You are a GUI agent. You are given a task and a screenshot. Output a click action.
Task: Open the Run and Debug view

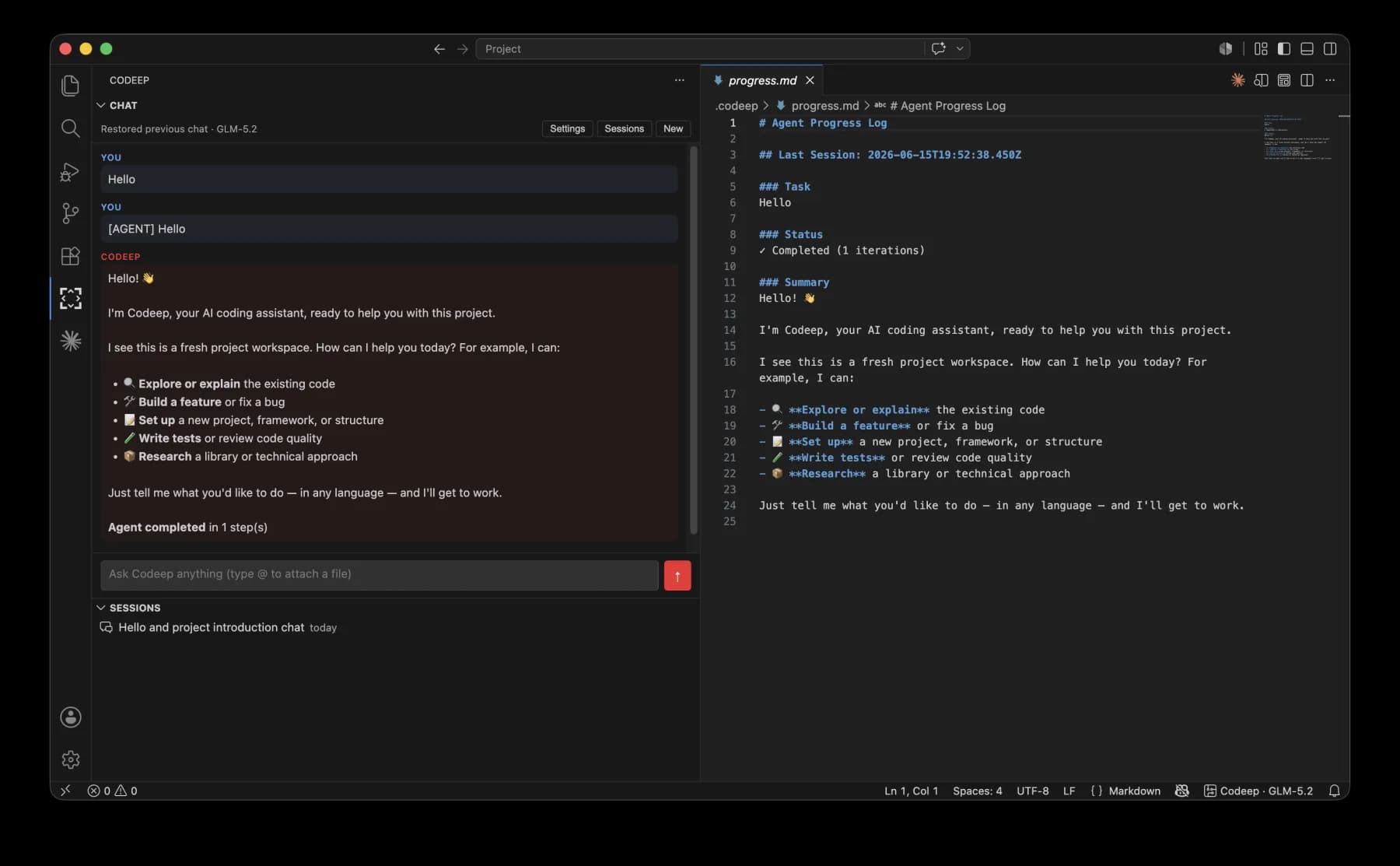[x=70, y=171]
